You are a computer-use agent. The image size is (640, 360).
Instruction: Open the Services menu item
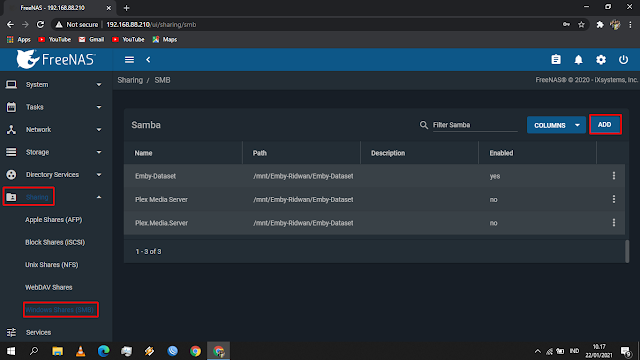click(x=38, y=332)
